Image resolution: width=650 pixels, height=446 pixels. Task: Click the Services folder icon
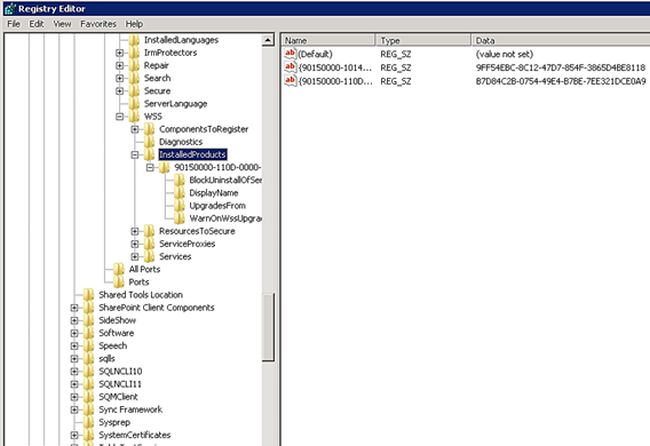tap(149, 257)
